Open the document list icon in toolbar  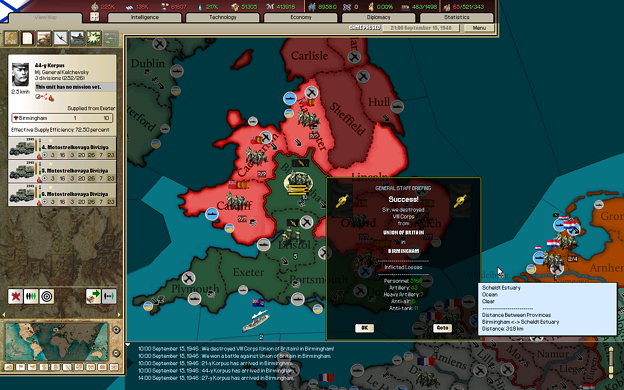point(27,38)
